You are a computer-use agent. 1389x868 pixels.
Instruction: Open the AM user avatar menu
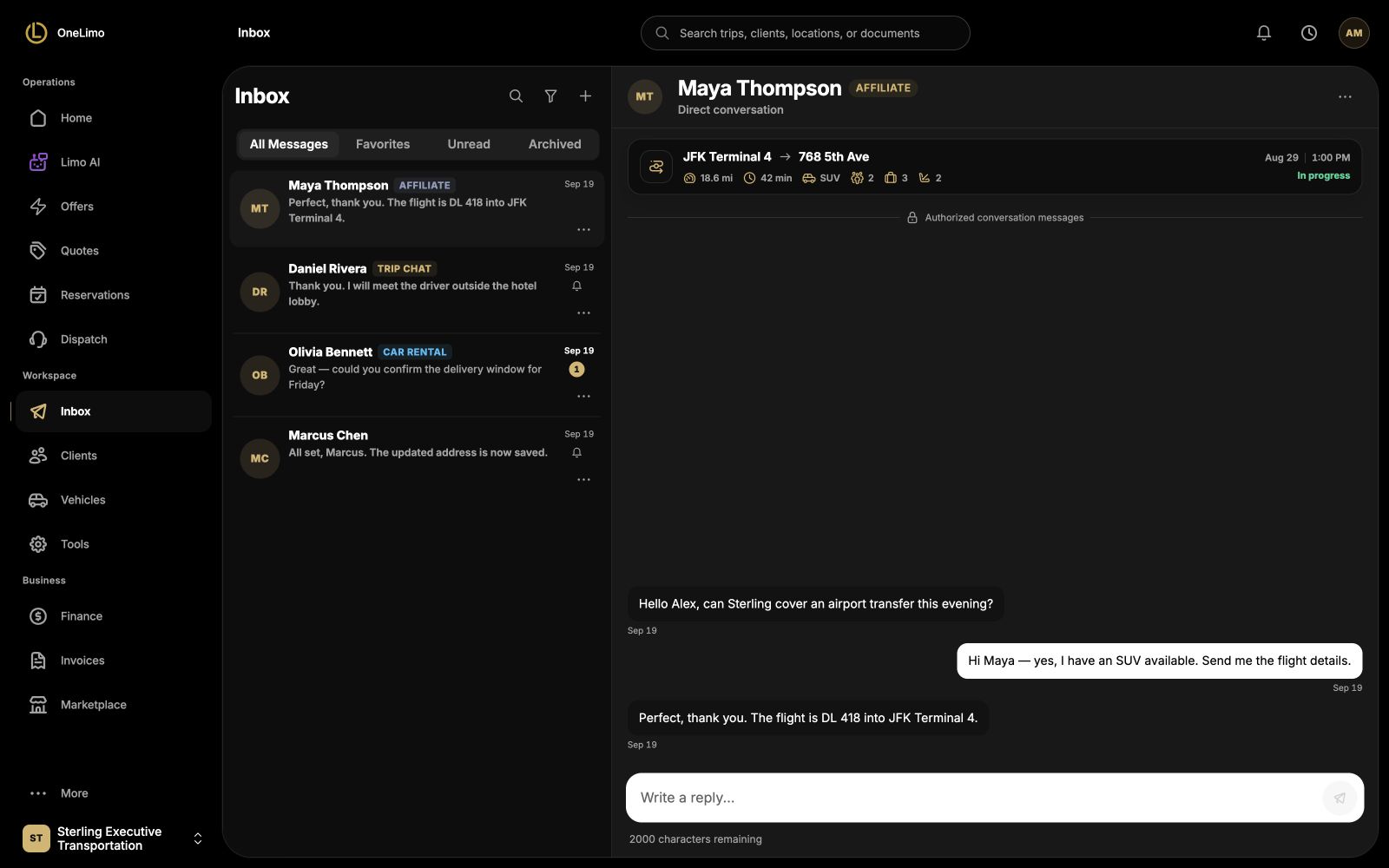pos(1353,33)
